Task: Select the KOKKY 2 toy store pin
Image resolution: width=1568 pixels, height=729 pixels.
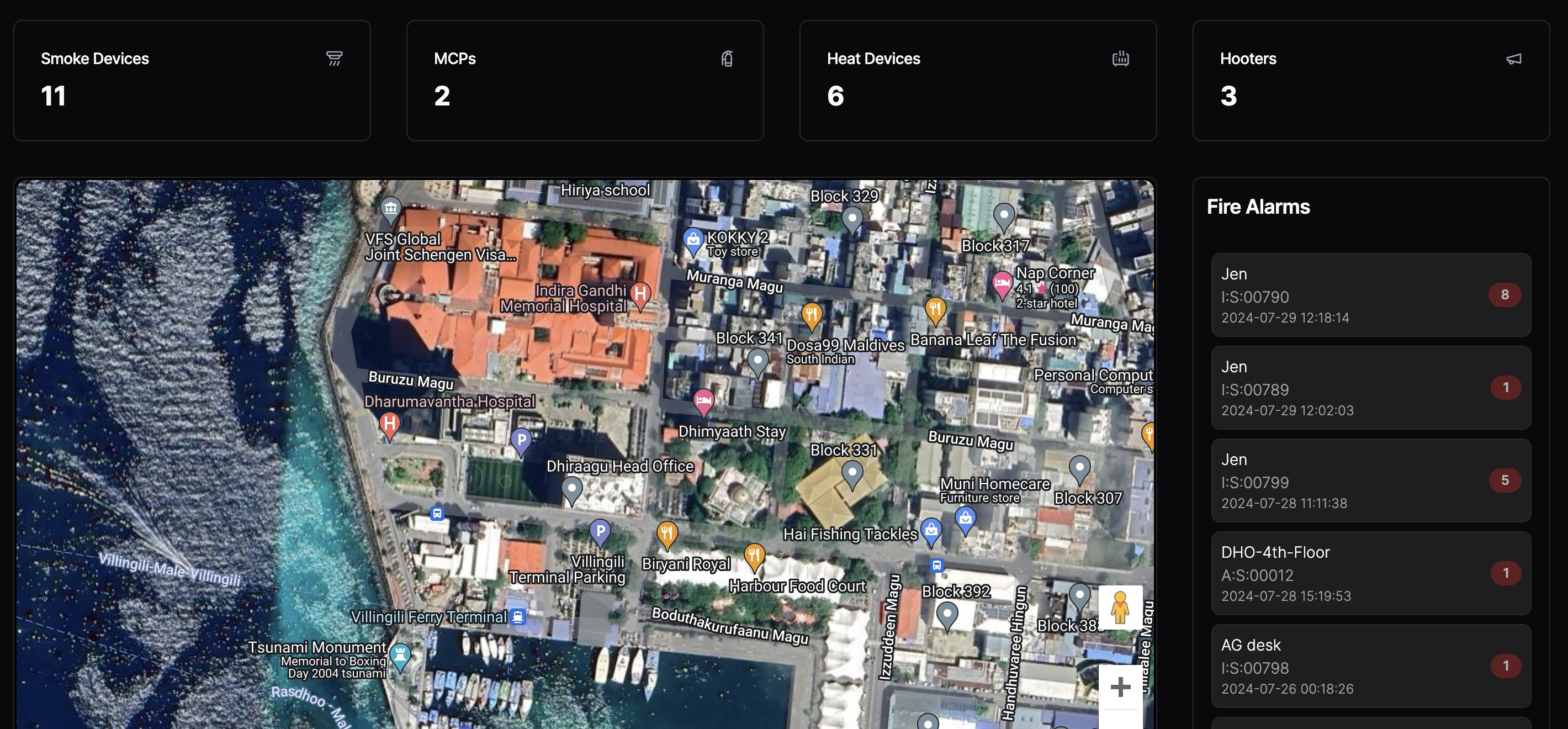Action: (x=693, y=240)
